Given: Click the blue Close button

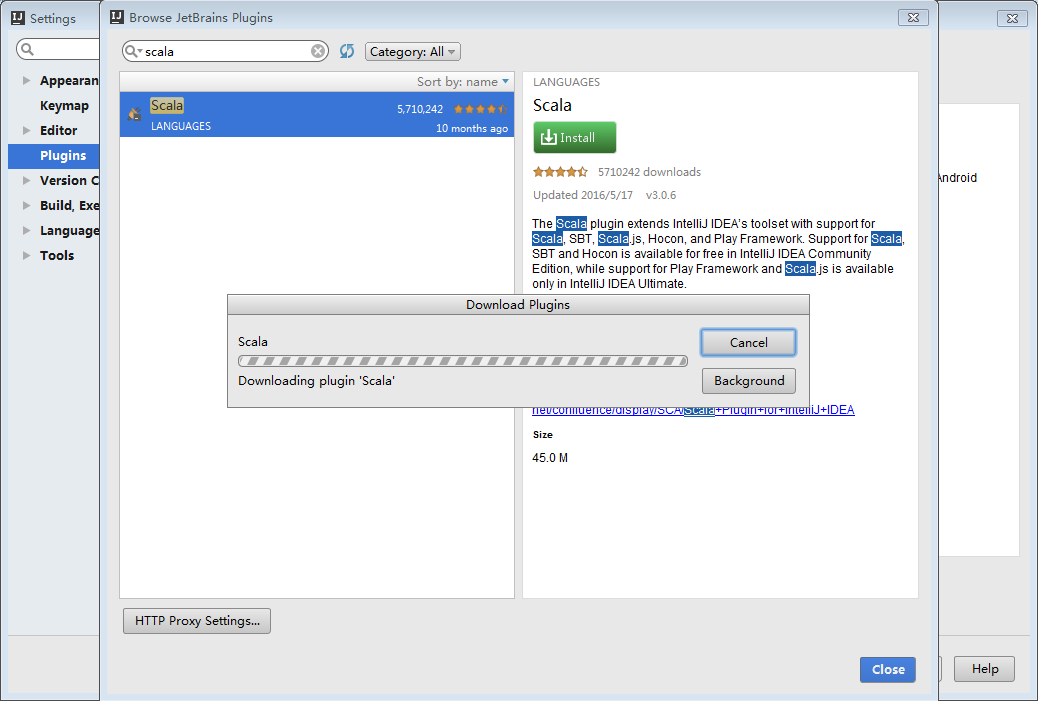Looking at the screenshot, I should [x=888, y=669].
